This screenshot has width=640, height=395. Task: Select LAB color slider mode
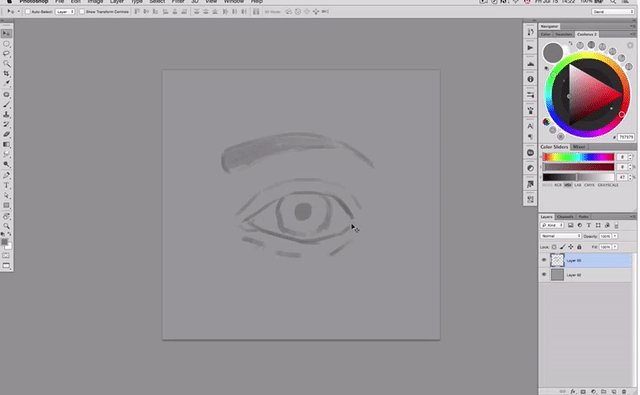pyautogui.click(x=578, y=185)
